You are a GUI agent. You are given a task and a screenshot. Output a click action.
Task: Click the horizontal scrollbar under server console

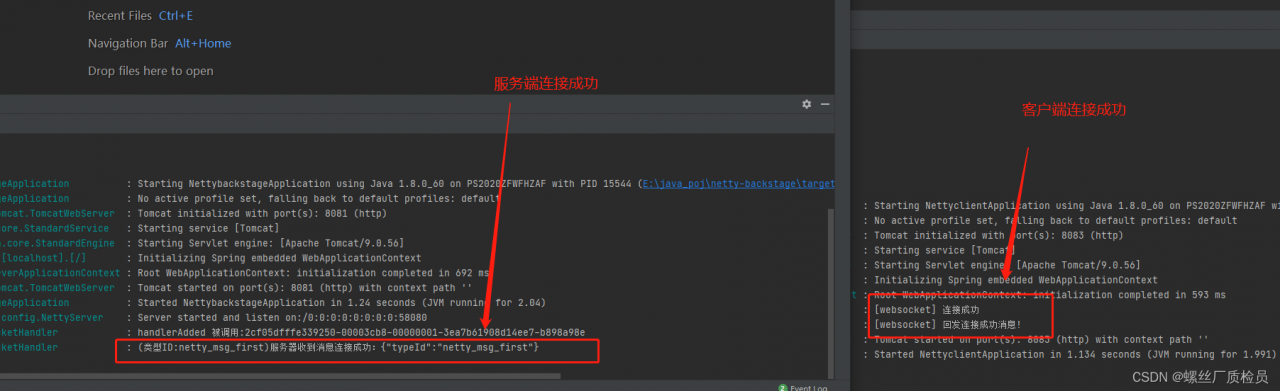coord(280,376)
